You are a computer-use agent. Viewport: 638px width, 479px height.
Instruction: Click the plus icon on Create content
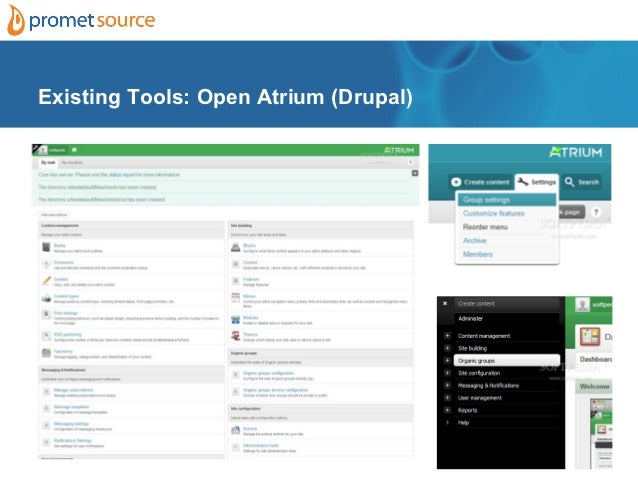[456, 182]
